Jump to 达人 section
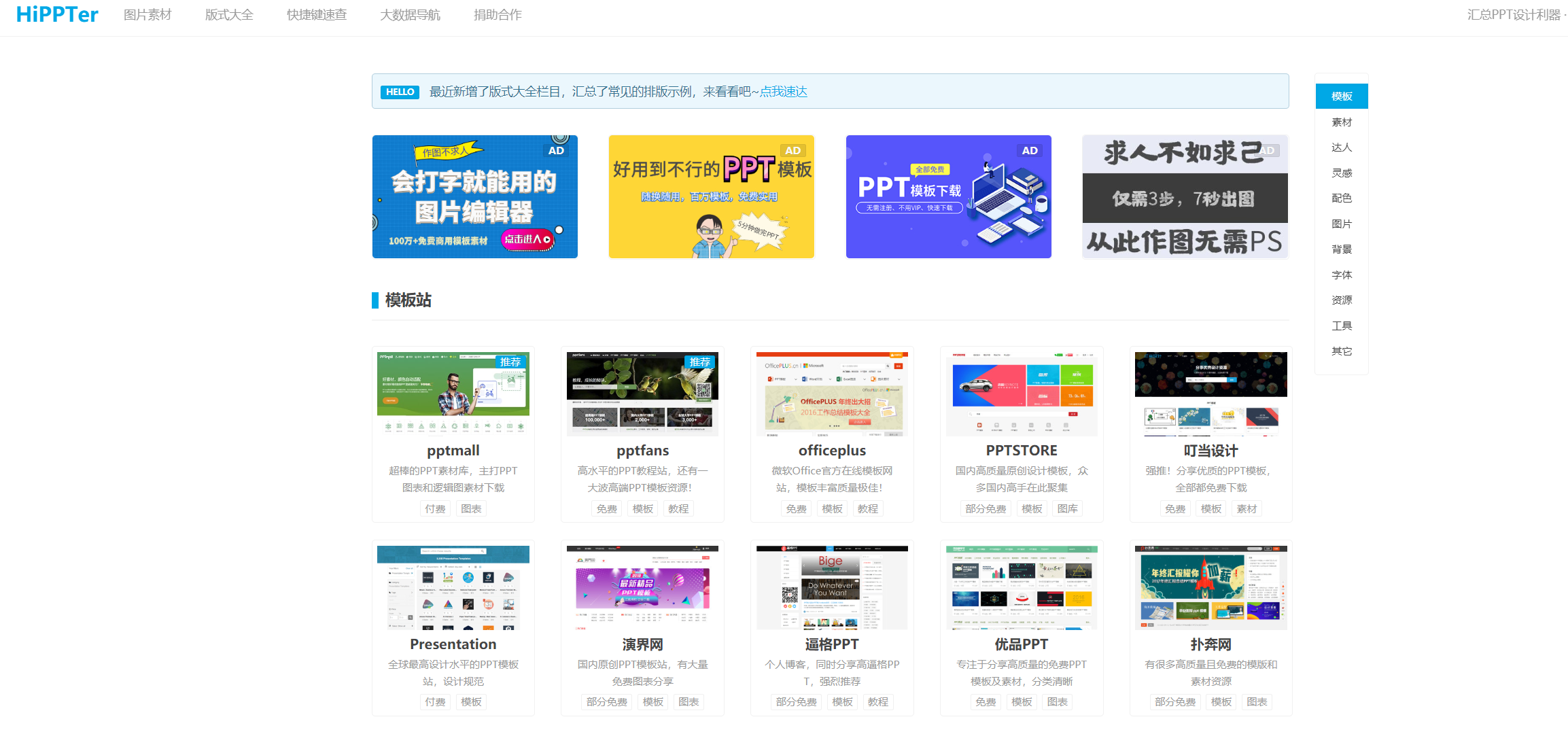1568x732 pixels. (x=1342, y=147)
